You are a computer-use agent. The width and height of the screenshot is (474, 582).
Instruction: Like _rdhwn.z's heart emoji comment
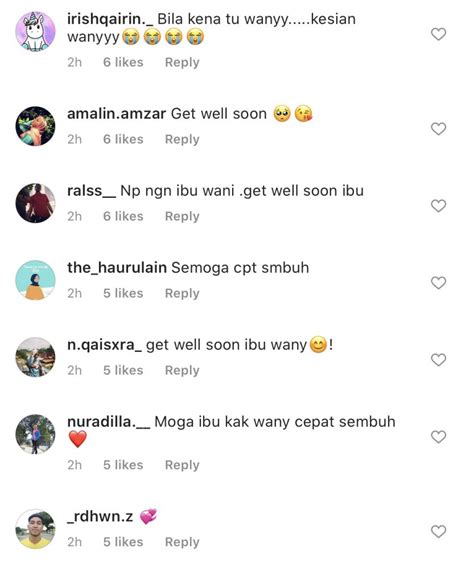point(438,532)
